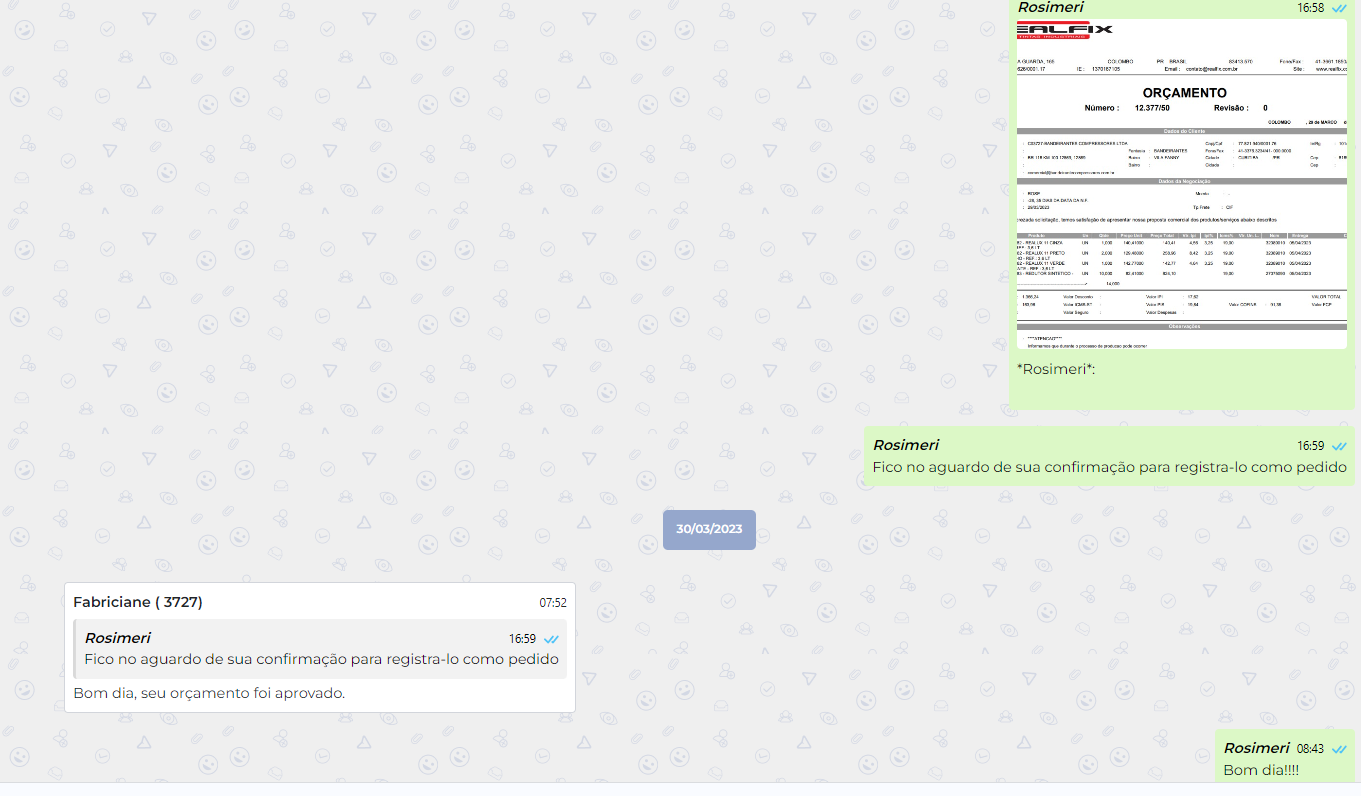The height and width of the screenshot is (796, 1361).
Task: Click the "*Rosimeri*:" caption under the image
Action: pyautogui.click(x=1056, y=369)
